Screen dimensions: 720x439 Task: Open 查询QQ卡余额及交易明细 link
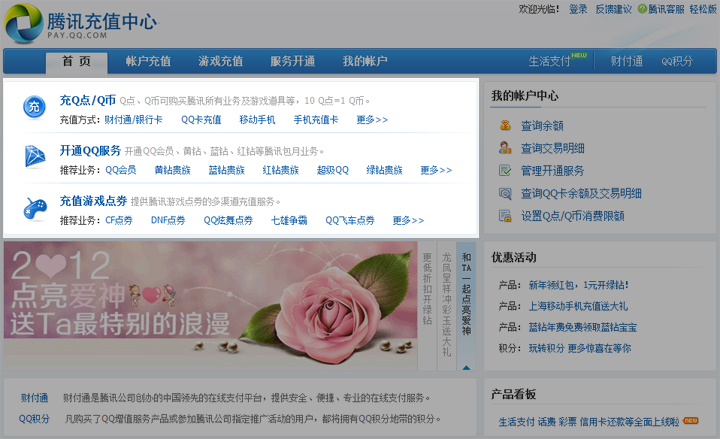[x=581, y=193]
